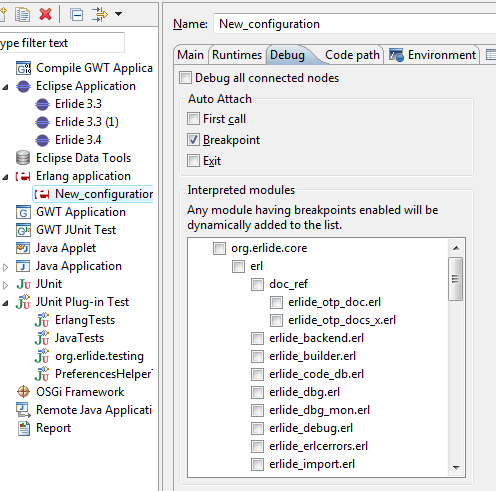Check the First call checkbox
496x491 pixels.
(193, 119)
